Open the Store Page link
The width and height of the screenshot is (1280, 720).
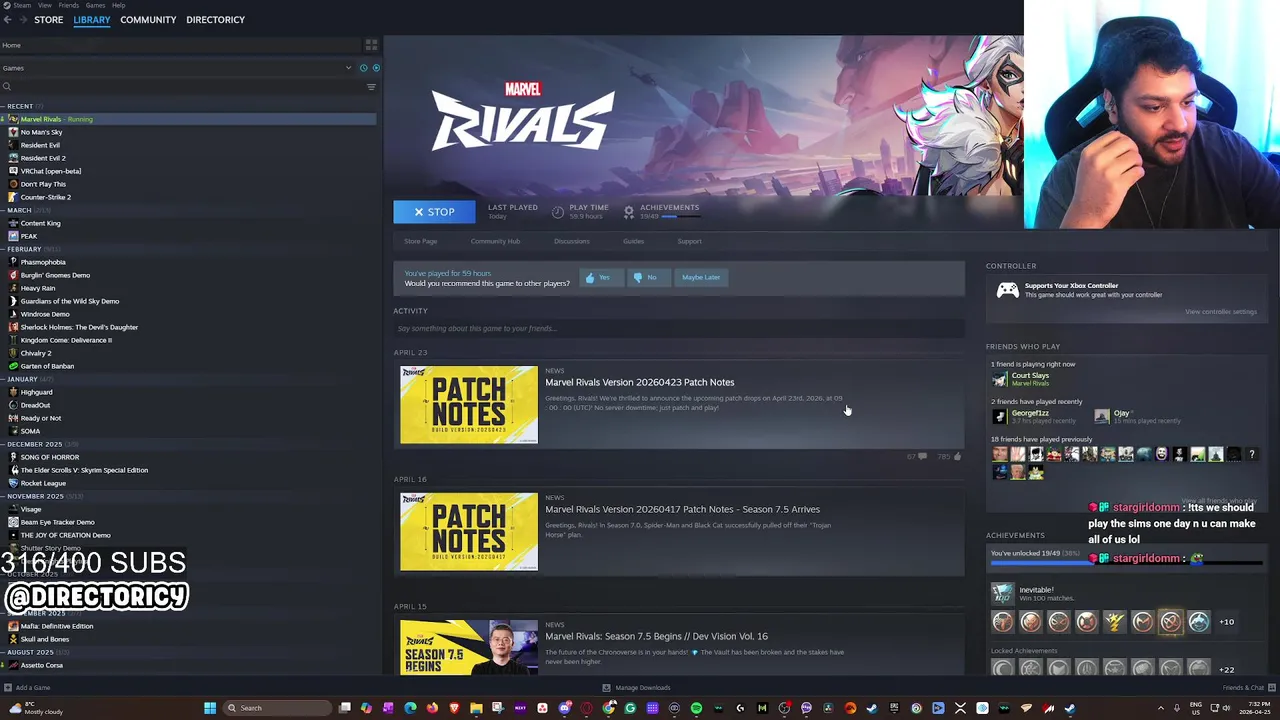(421, 241)
